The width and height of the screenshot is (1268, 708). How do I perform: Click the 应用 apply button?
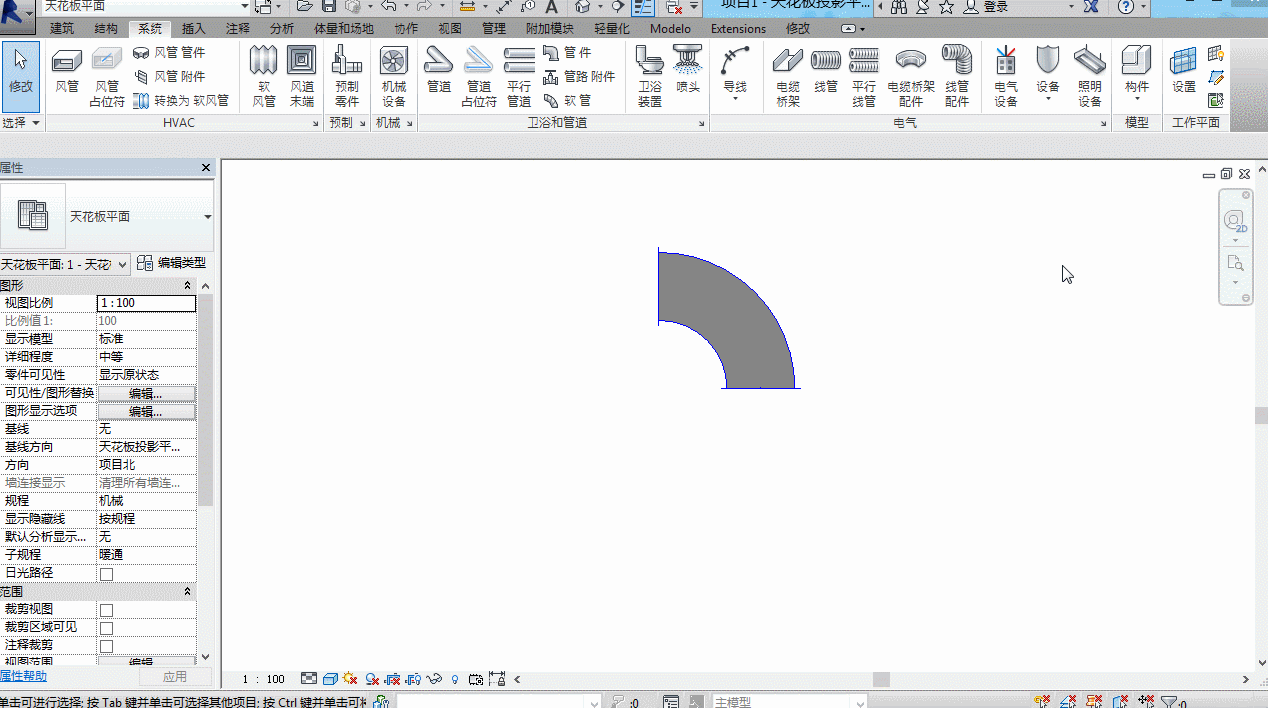pyautogui.click(x=175, y=677)
